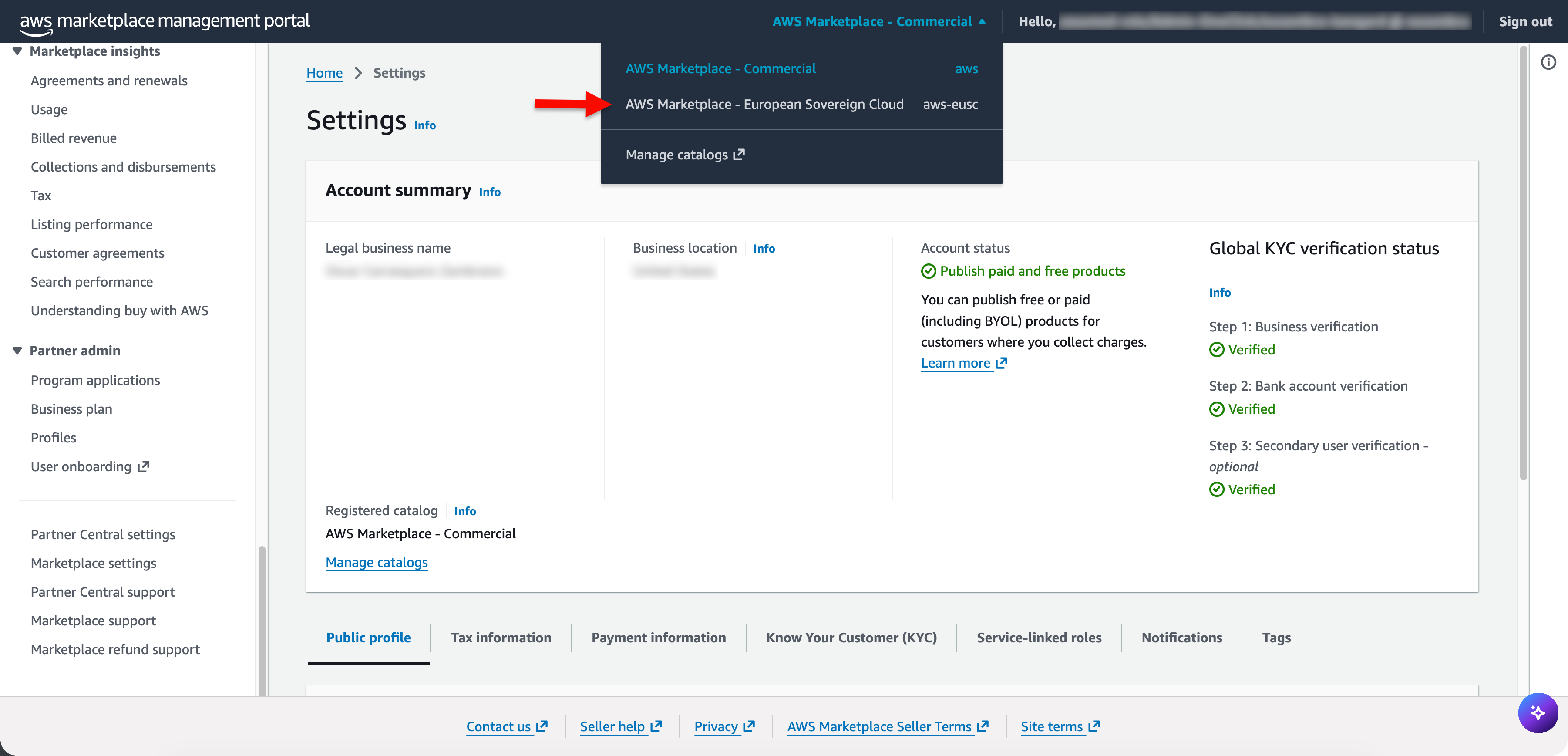The image size is (1568, 756).
Task: Open Marketplace settings
Action: [93, 563]
